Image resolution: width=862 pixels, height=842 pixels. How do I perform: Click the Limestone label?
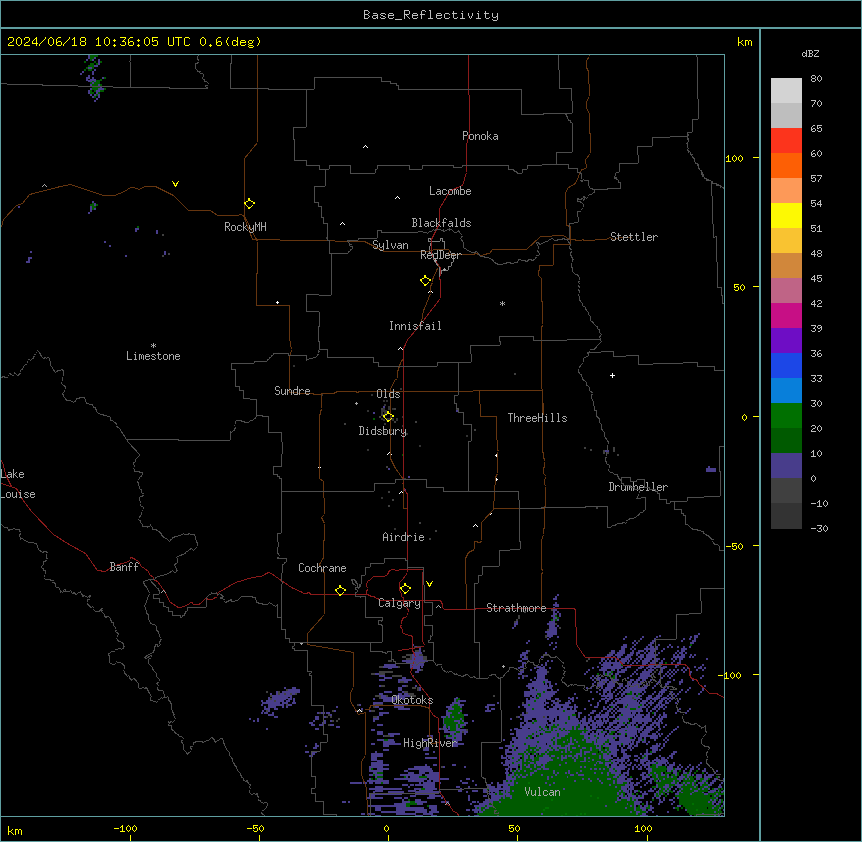153,356
